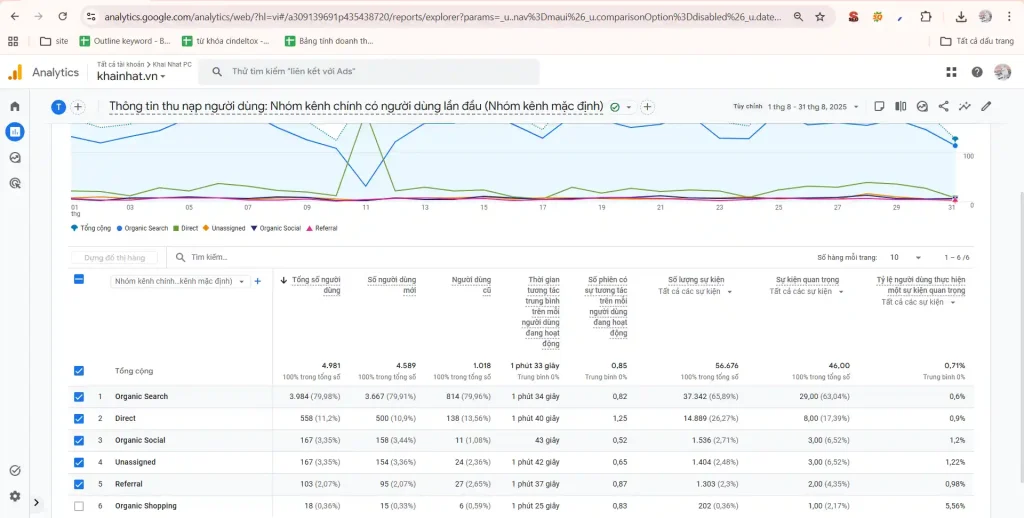Image resolution: width=1024 pixels, height=518 pixels.
Task: Sort by Người dùng cũ column
Action: coord(472,285)
